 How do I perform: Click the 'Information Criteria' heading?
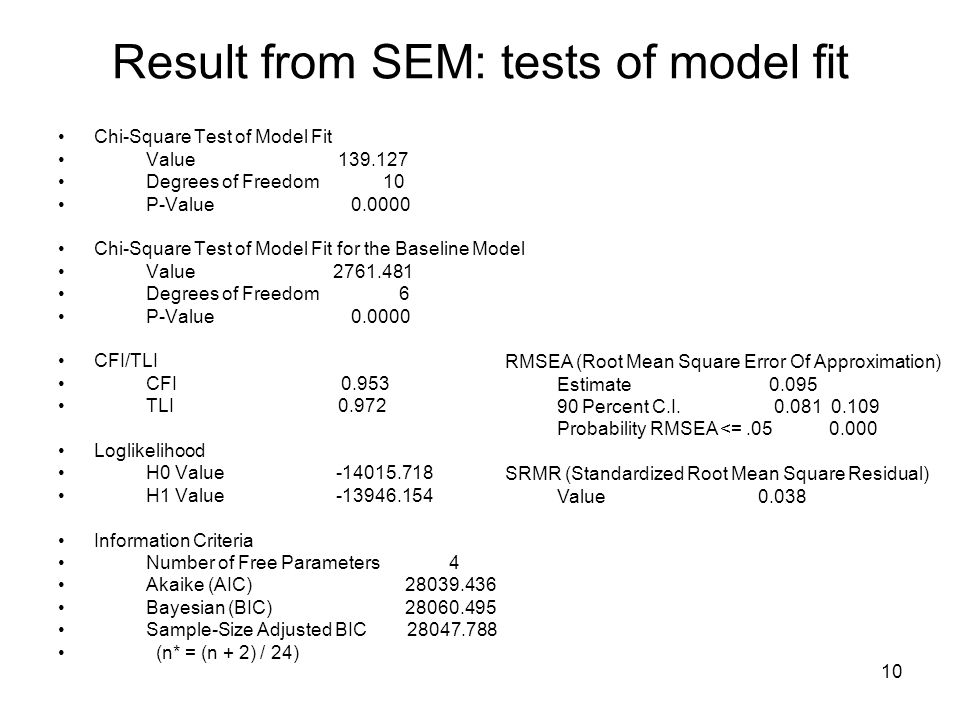click(173, 541)
